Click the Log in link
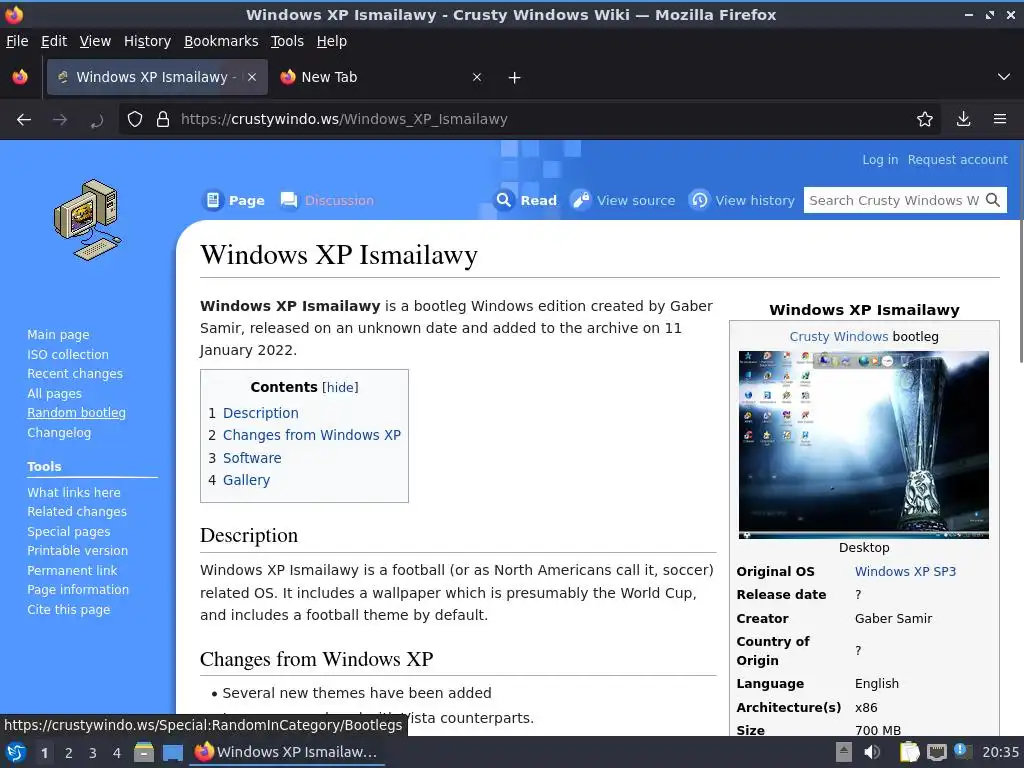 tap(880, 159)
